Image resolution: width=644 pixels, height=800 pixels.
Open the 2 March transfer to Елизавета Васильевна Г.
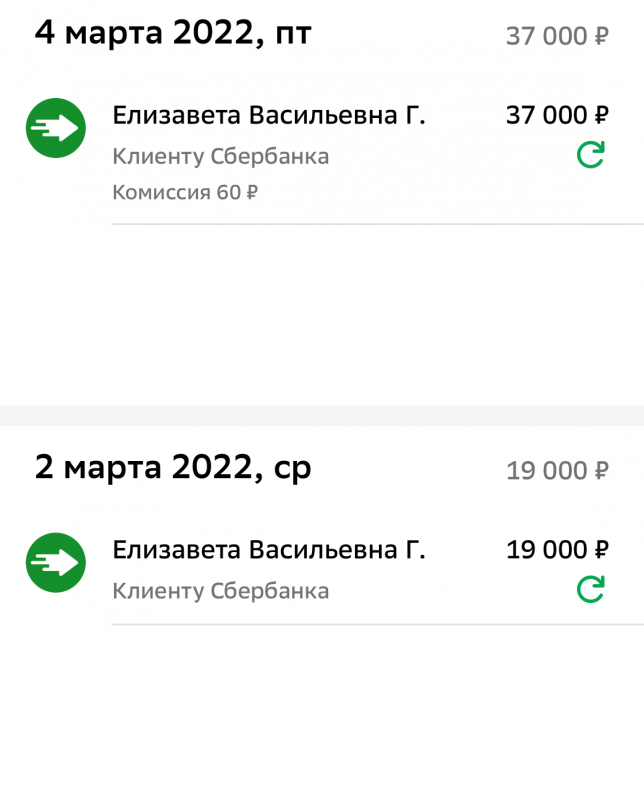[x=269, y=550]
